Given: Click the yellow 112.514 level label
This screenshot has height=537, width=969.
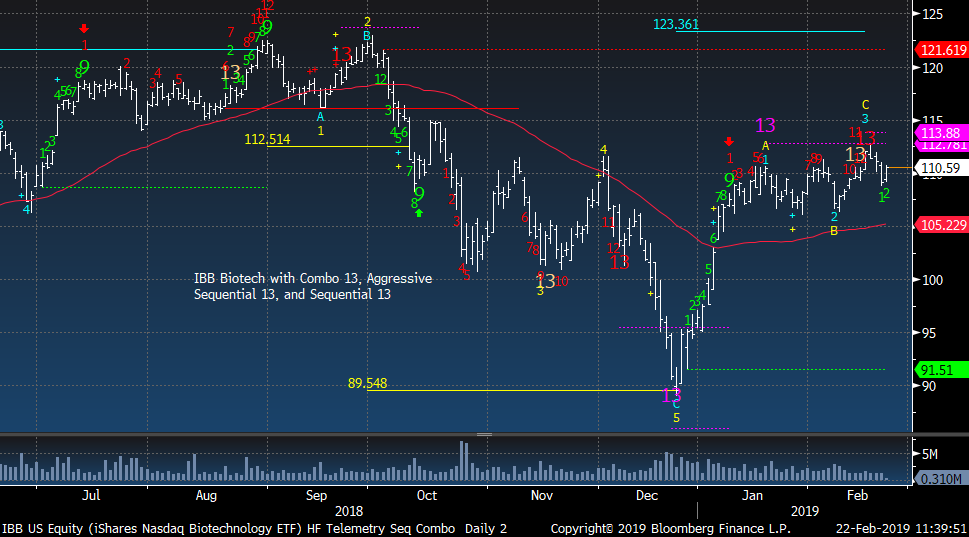Looking at the screenshot, I should (x=267, y=139).
